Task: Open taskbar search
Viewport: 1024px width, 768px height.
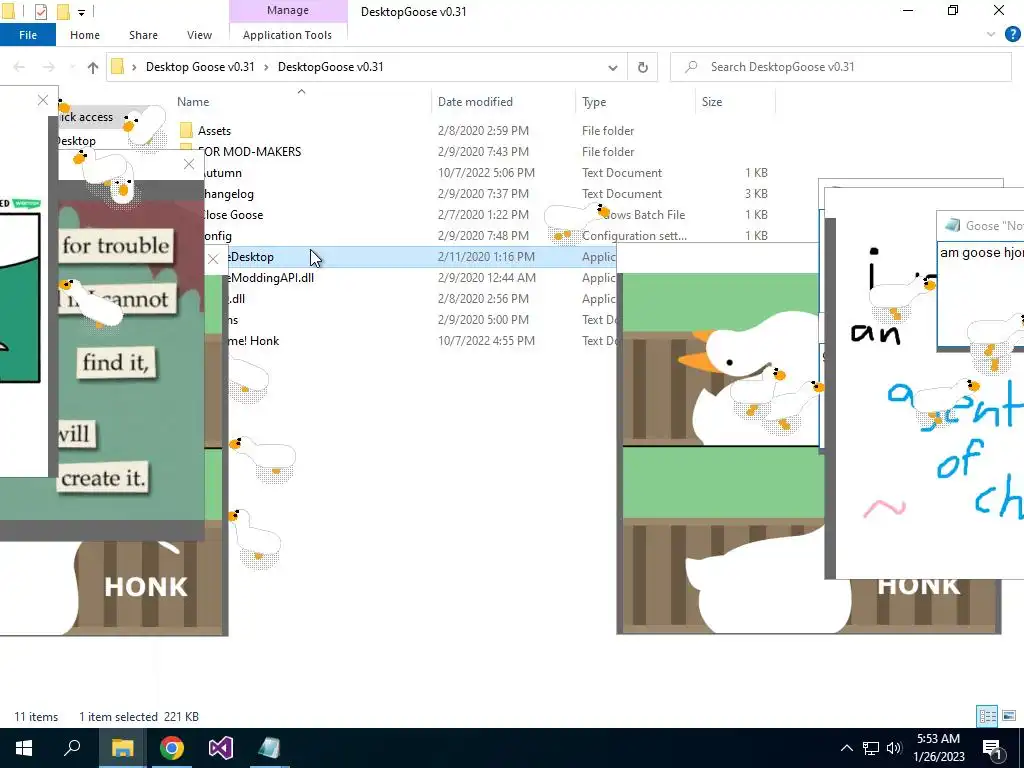Action: [72, 748]
